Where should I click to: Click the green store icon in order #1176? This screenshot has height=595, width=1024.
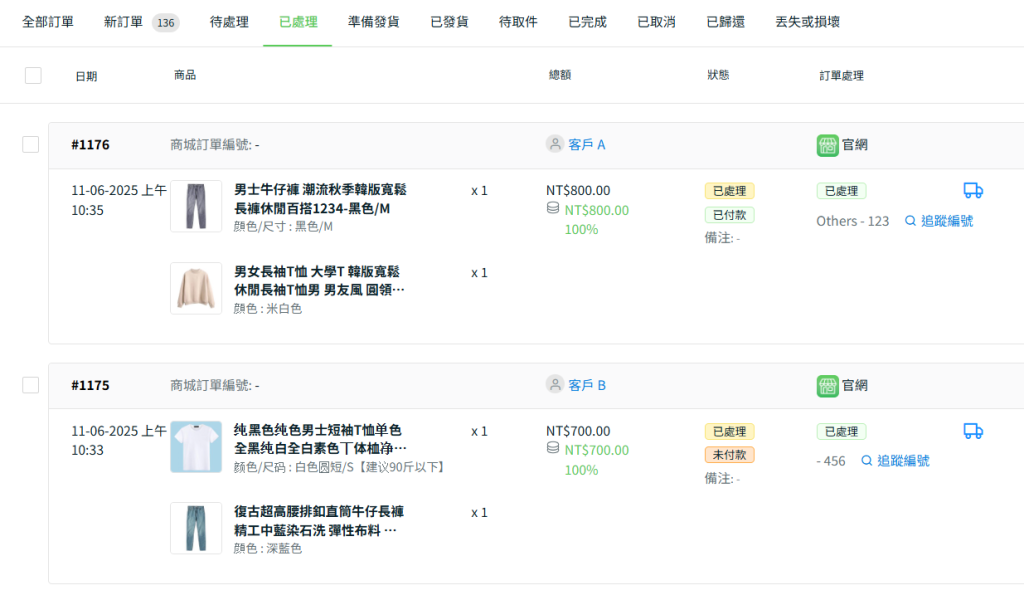(x=827, y=145)
